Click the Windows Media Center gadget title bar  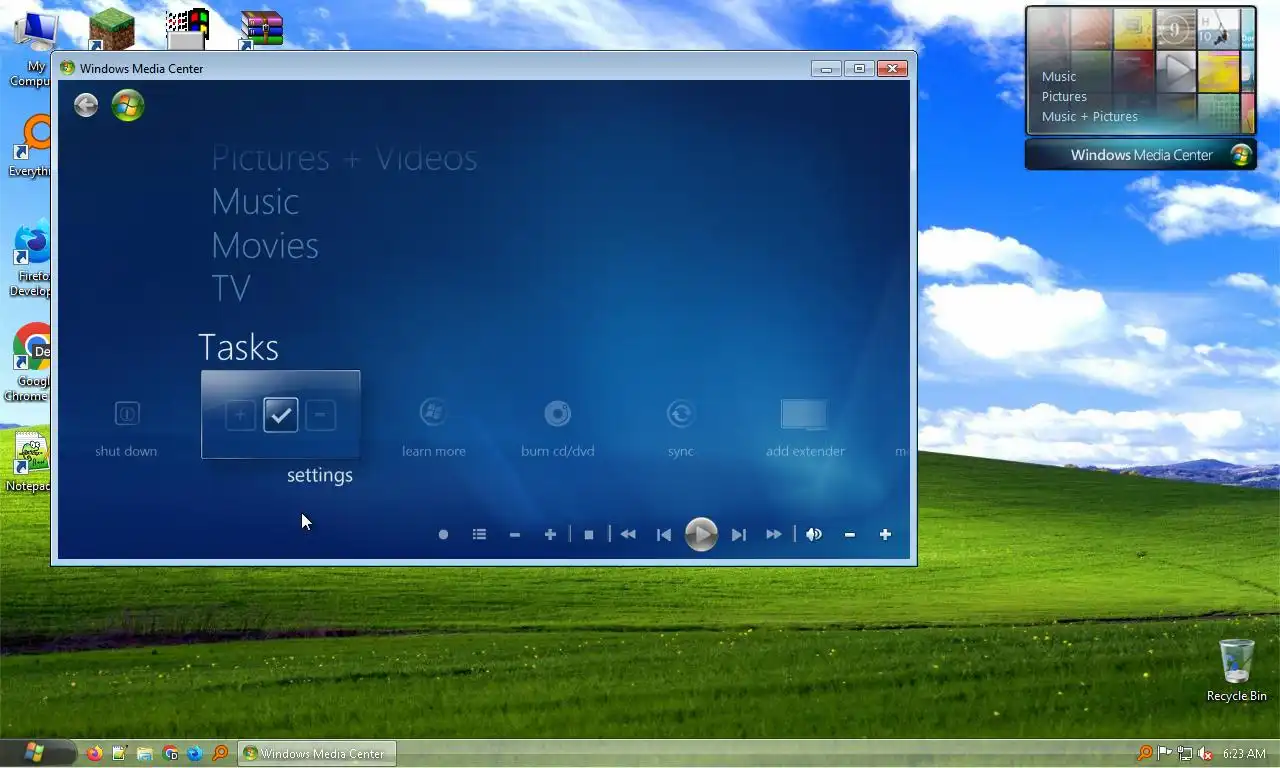click(1141, 155)
